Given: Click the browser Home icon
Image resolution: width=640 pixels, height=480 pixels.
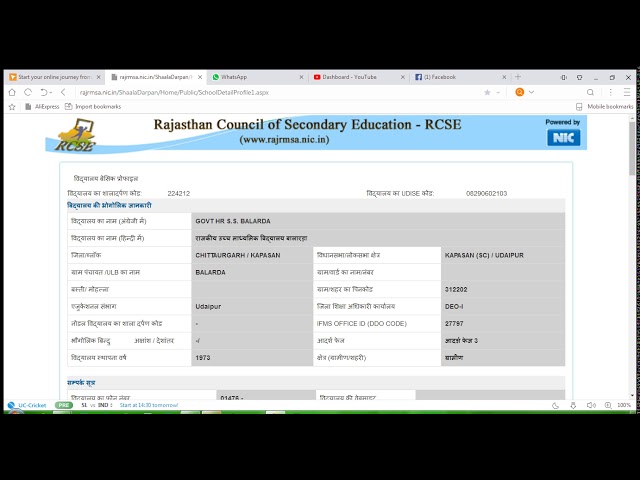Looking at the screenshot, I should pyautogui.click(x=12, y=92).
